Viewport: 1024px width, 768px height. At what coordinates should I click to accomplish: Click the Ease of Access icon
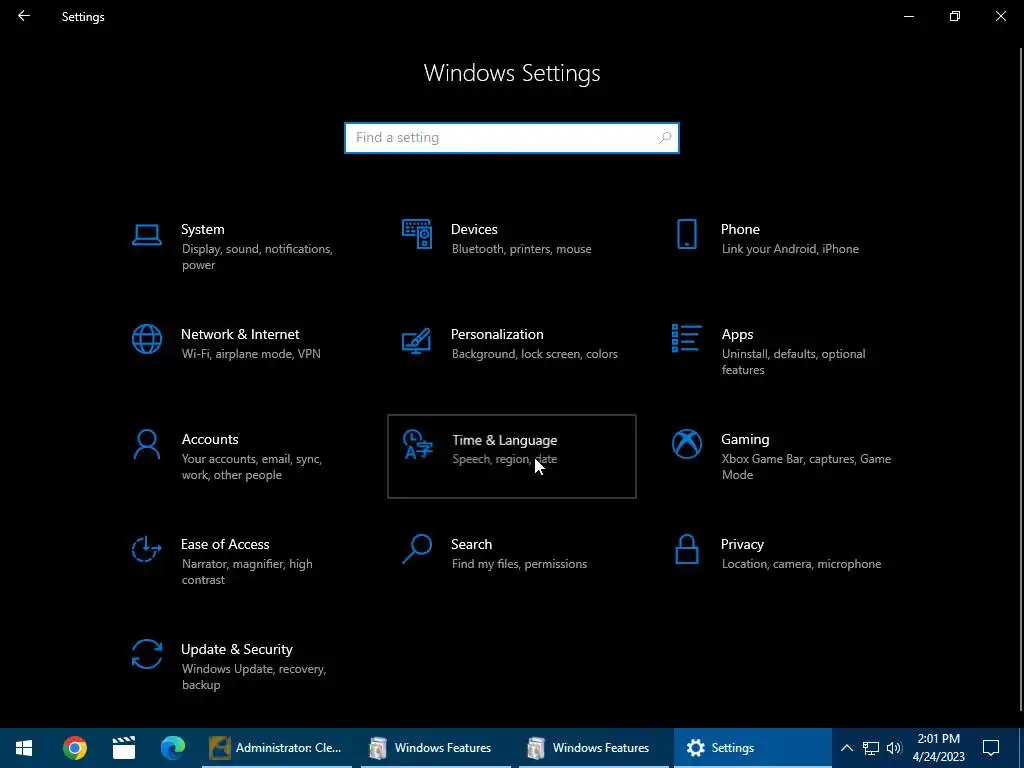coord(146,549)
